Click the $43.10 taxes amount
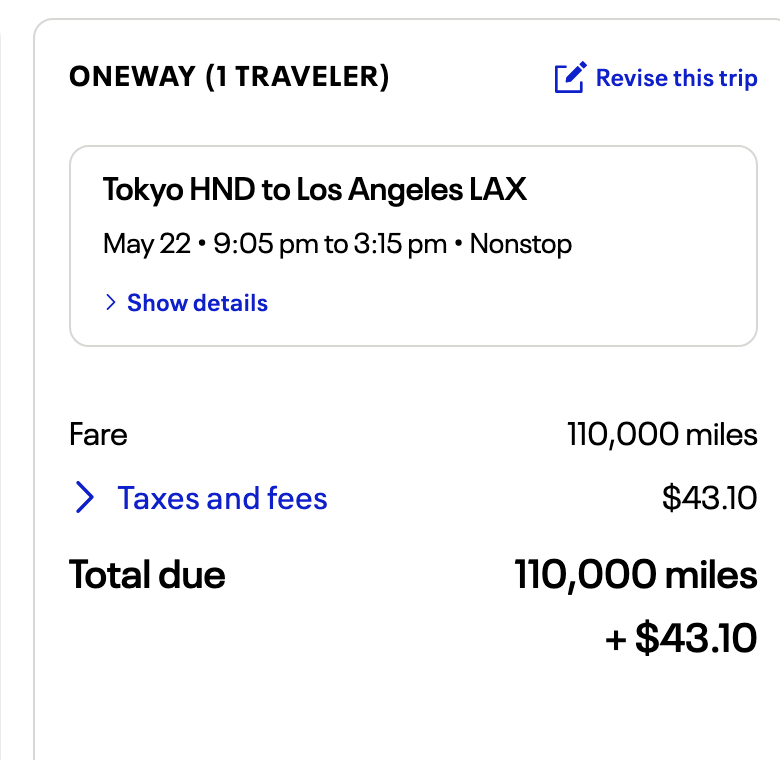Image resolution: width=780 pixels, height=760 pixels. [x=709, y=497]
